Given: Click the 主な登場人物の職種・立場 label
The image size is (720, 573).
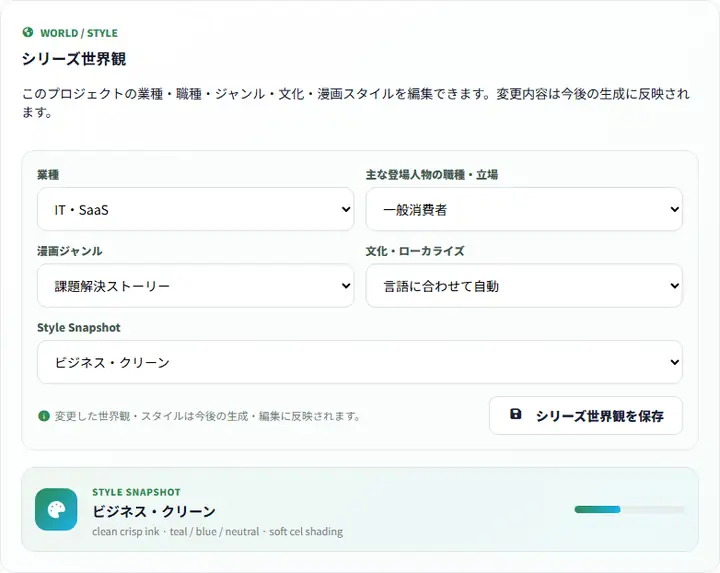Looking at the screenshot, I should [432, 175].
